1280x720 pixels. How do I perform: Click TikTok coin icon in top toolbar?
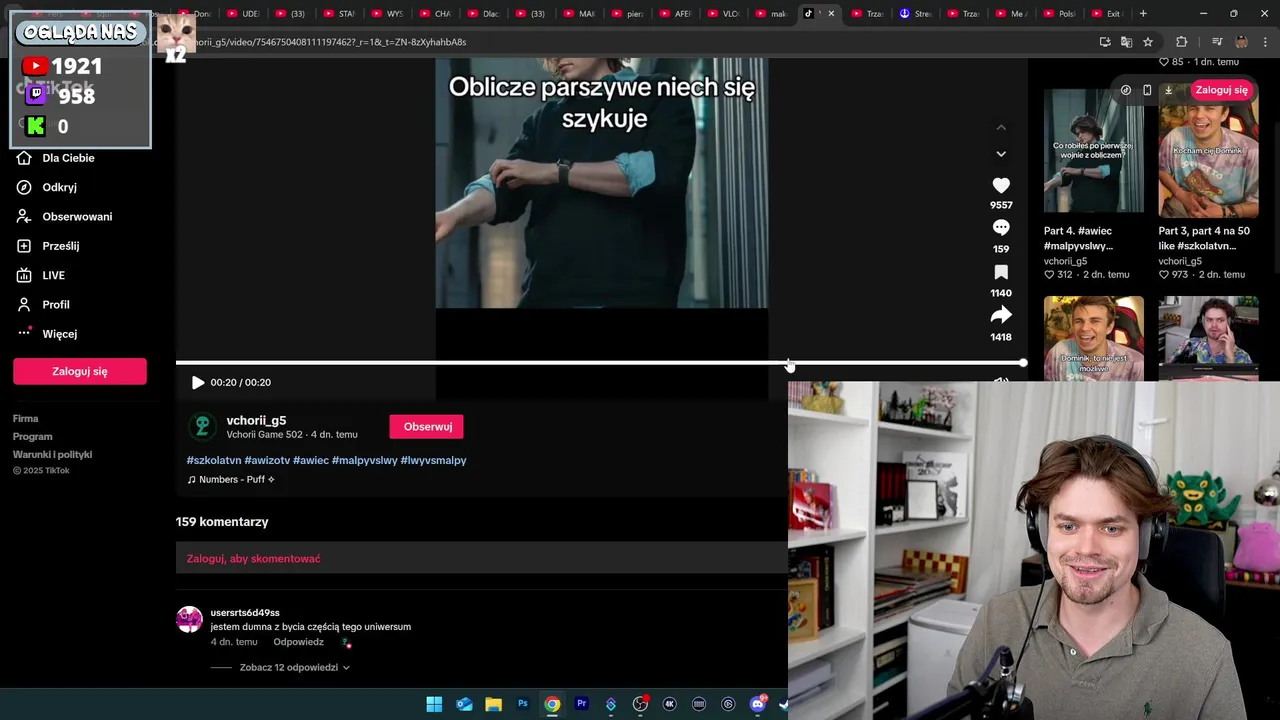(x=1126, y=90)
